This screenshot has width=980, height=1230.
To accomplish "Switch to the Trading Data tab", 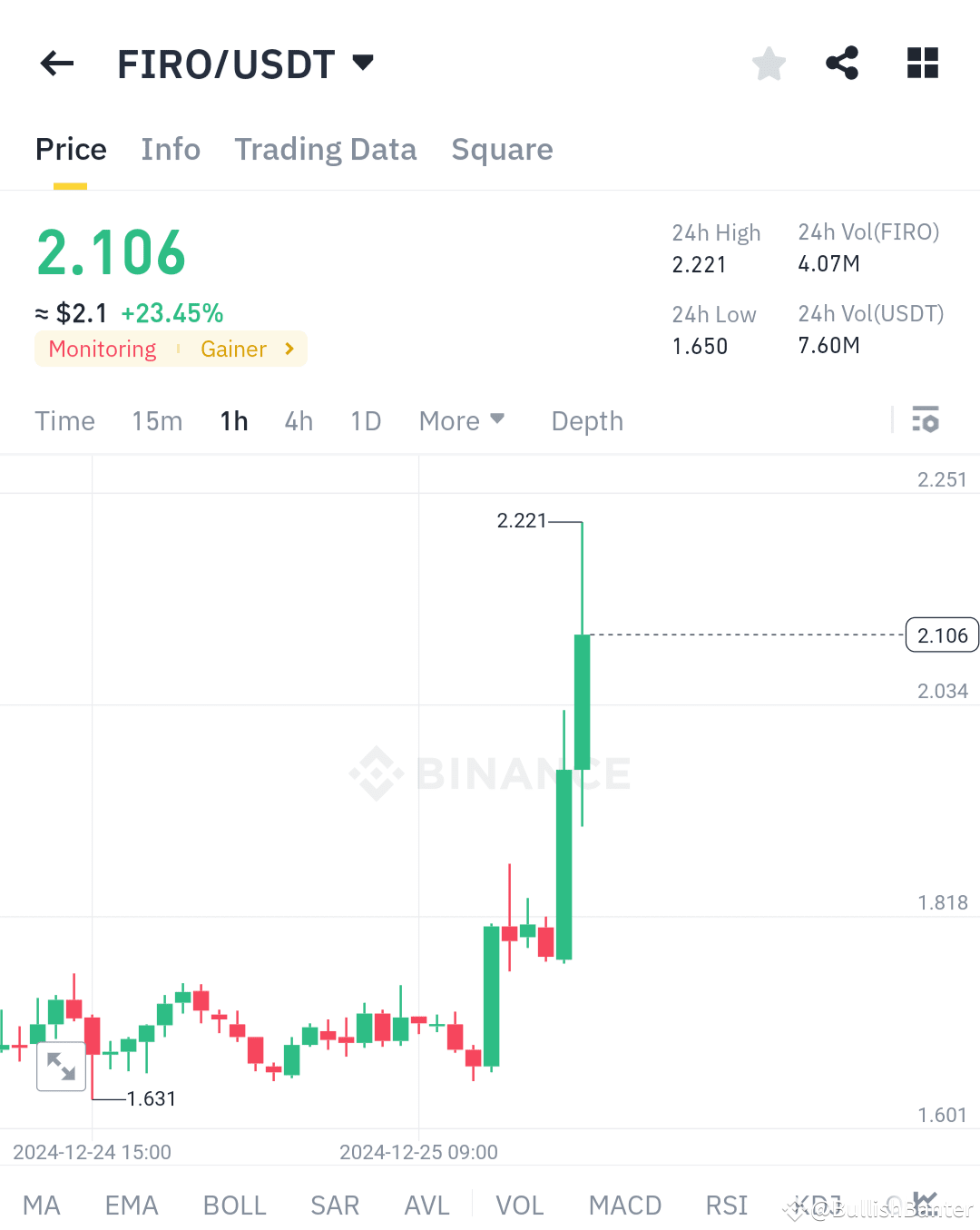I will pos(325,149).
